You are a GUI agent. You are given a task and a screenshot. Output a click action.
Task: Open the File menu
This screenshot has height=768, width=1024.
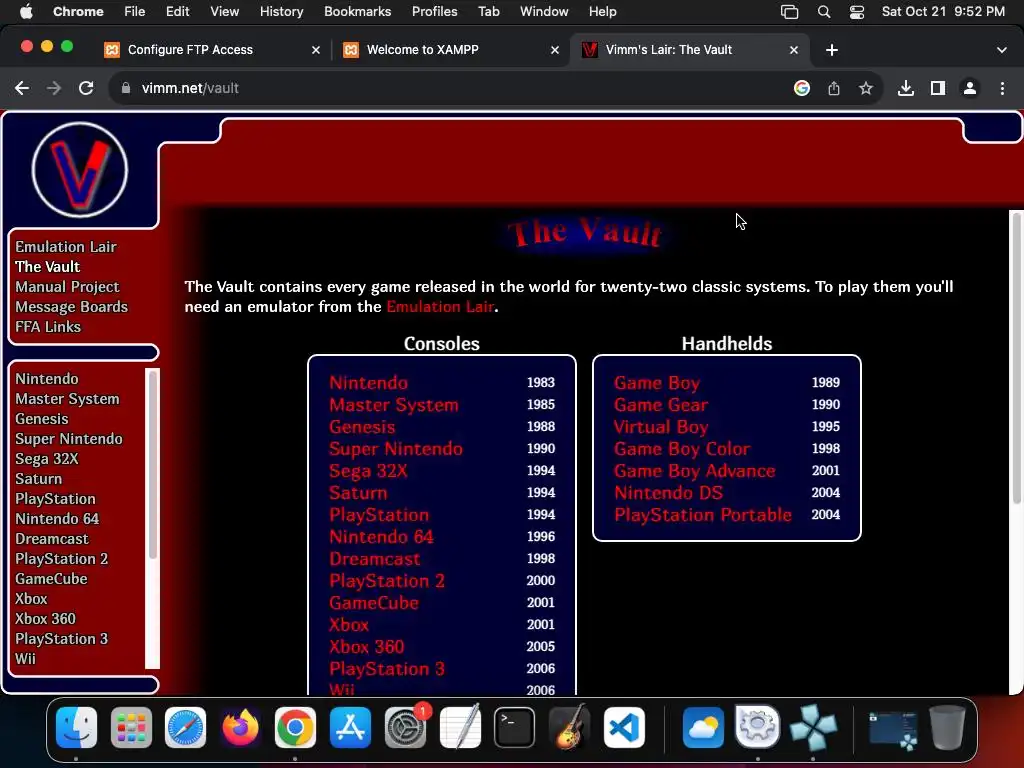coord(135,12)
